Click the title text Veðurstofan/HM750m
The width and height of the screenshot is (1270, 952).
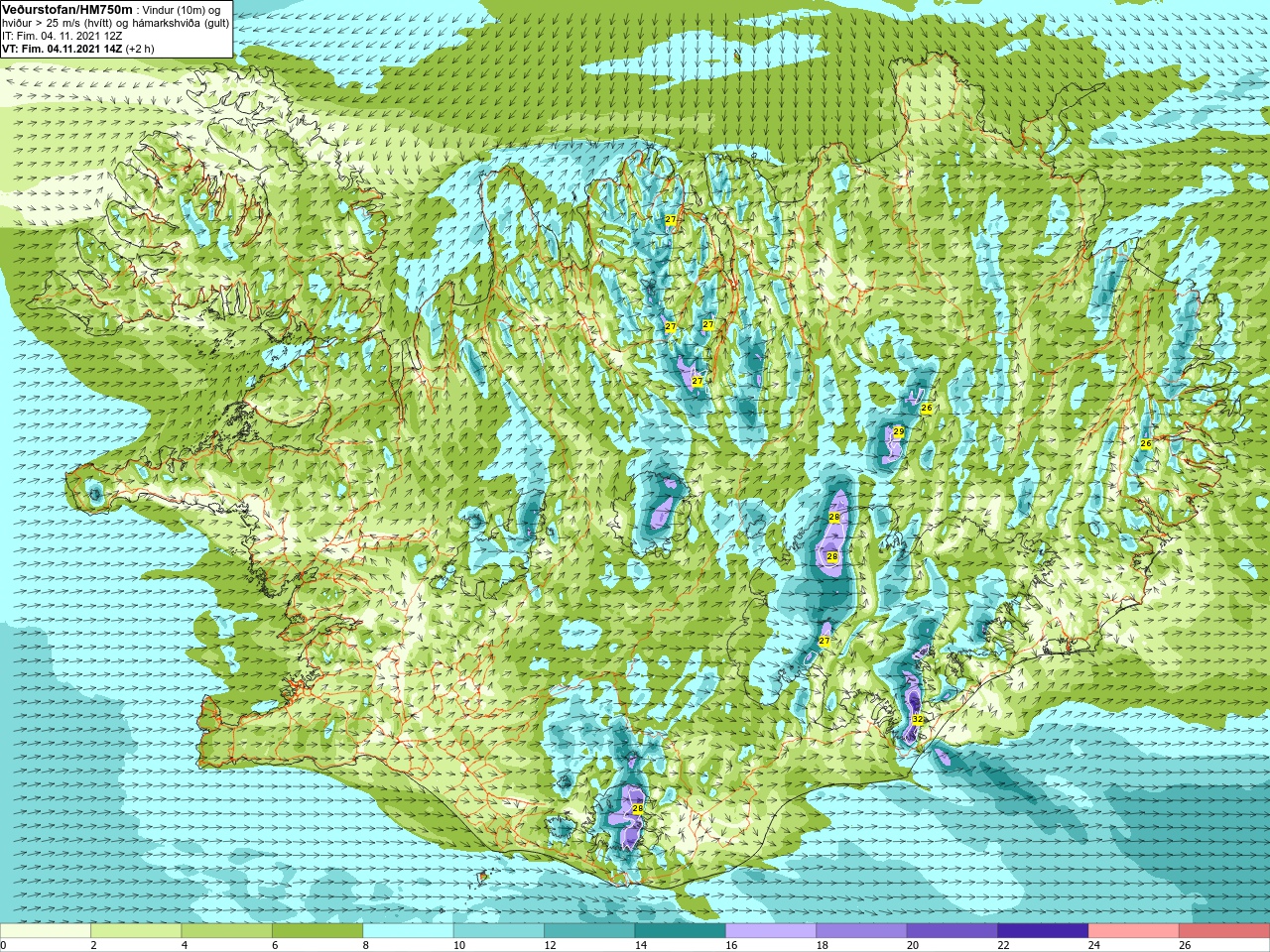(x=67, y=9)
